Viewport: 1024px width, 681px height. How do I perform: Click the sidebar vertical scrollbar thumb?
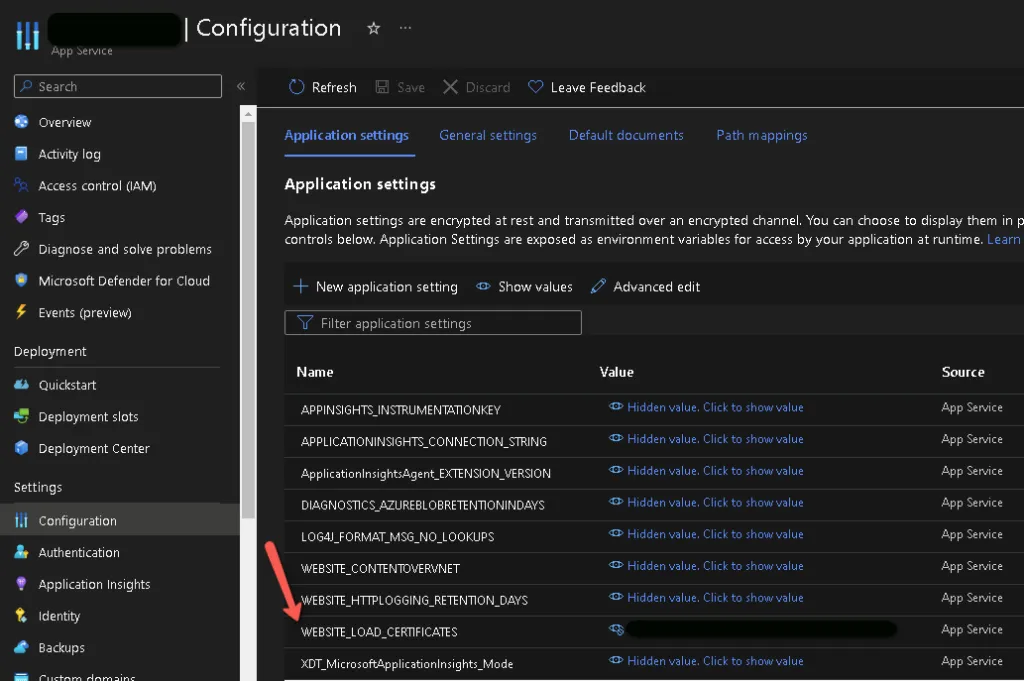tap(248, 320)
